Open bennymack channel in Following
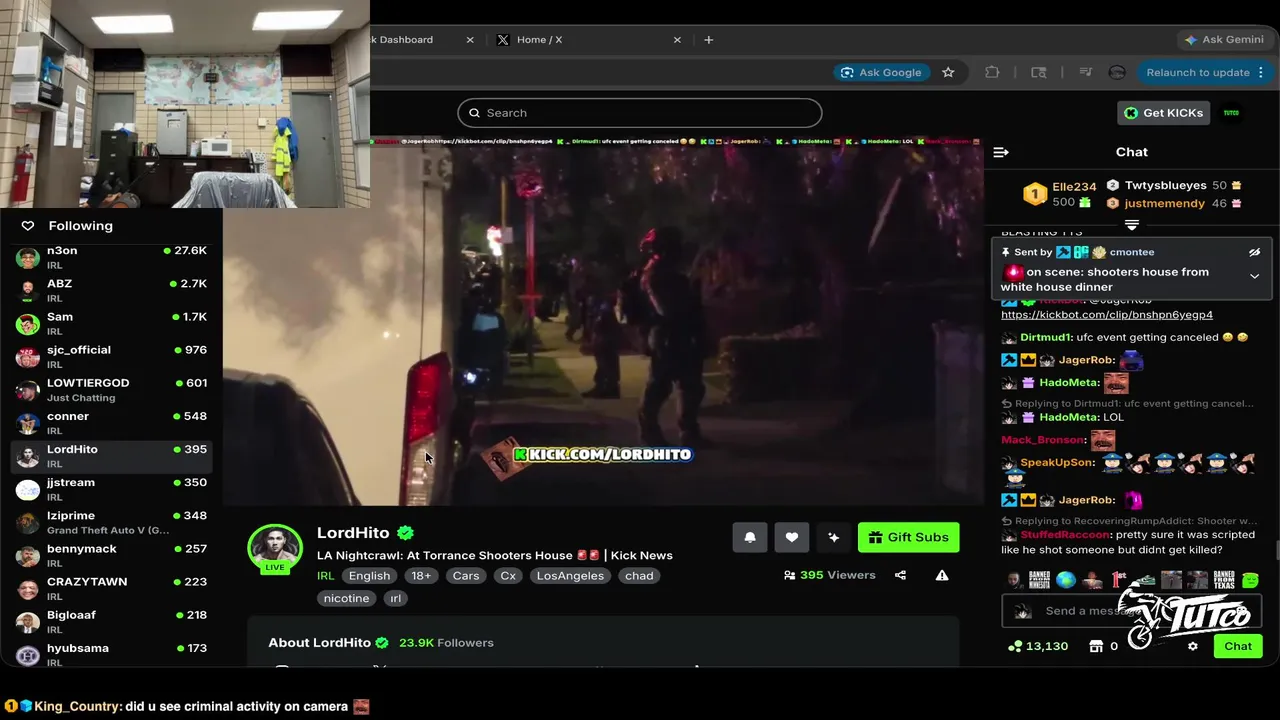Screen dimensions: 1280x720 (112, 555)
